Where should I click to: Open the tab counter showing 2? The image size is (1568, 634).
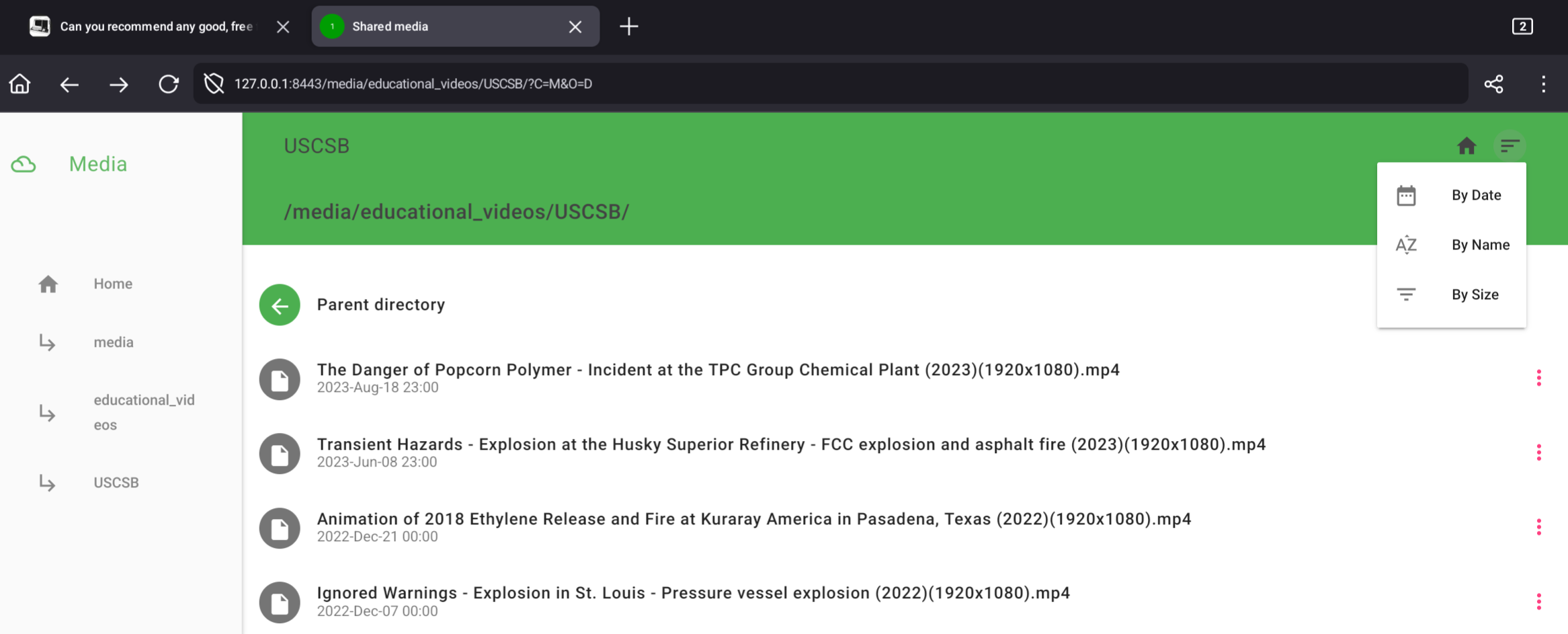[1522, 26]
